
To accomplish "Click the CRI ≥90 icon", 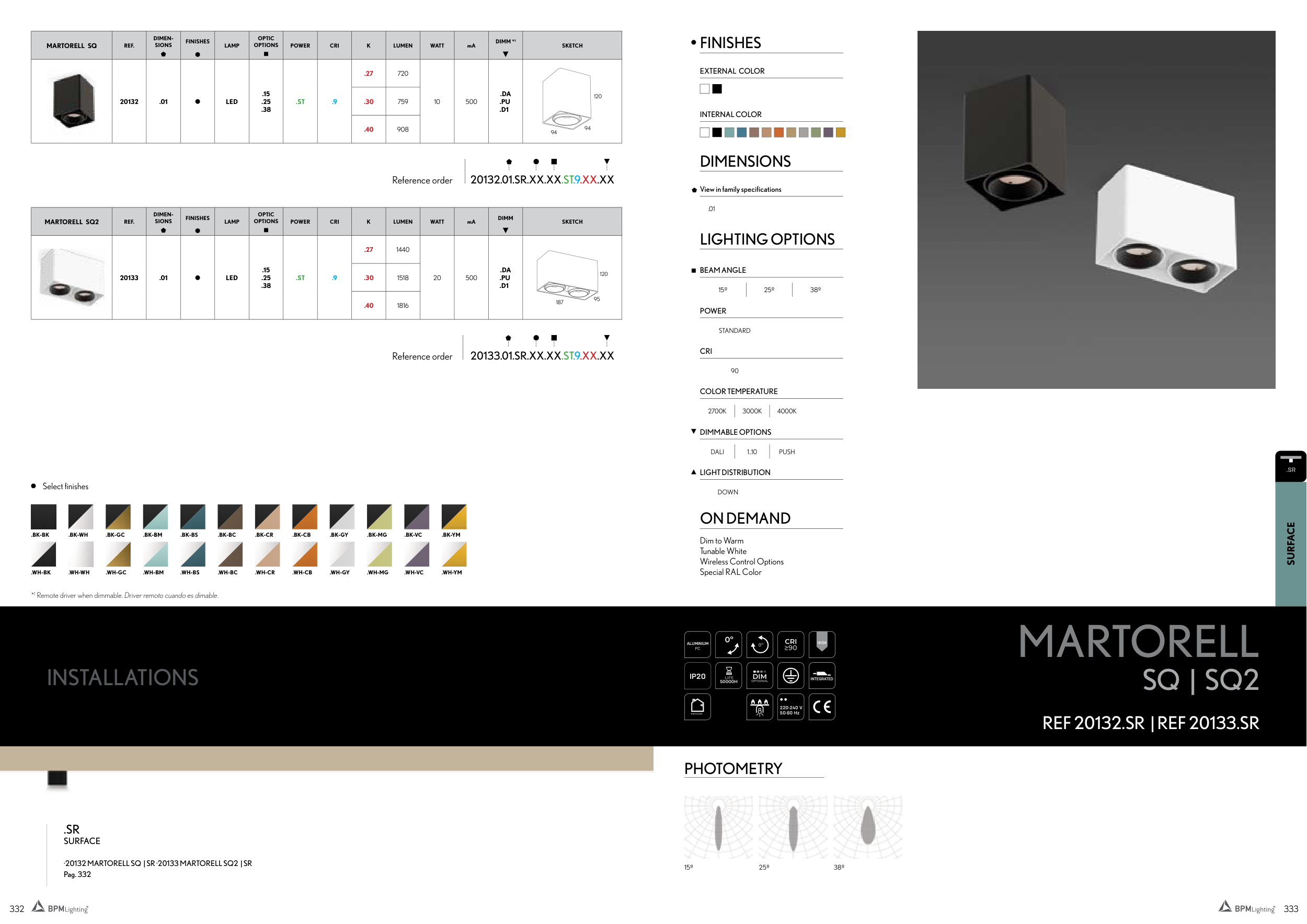I will [x=790, y=644].
